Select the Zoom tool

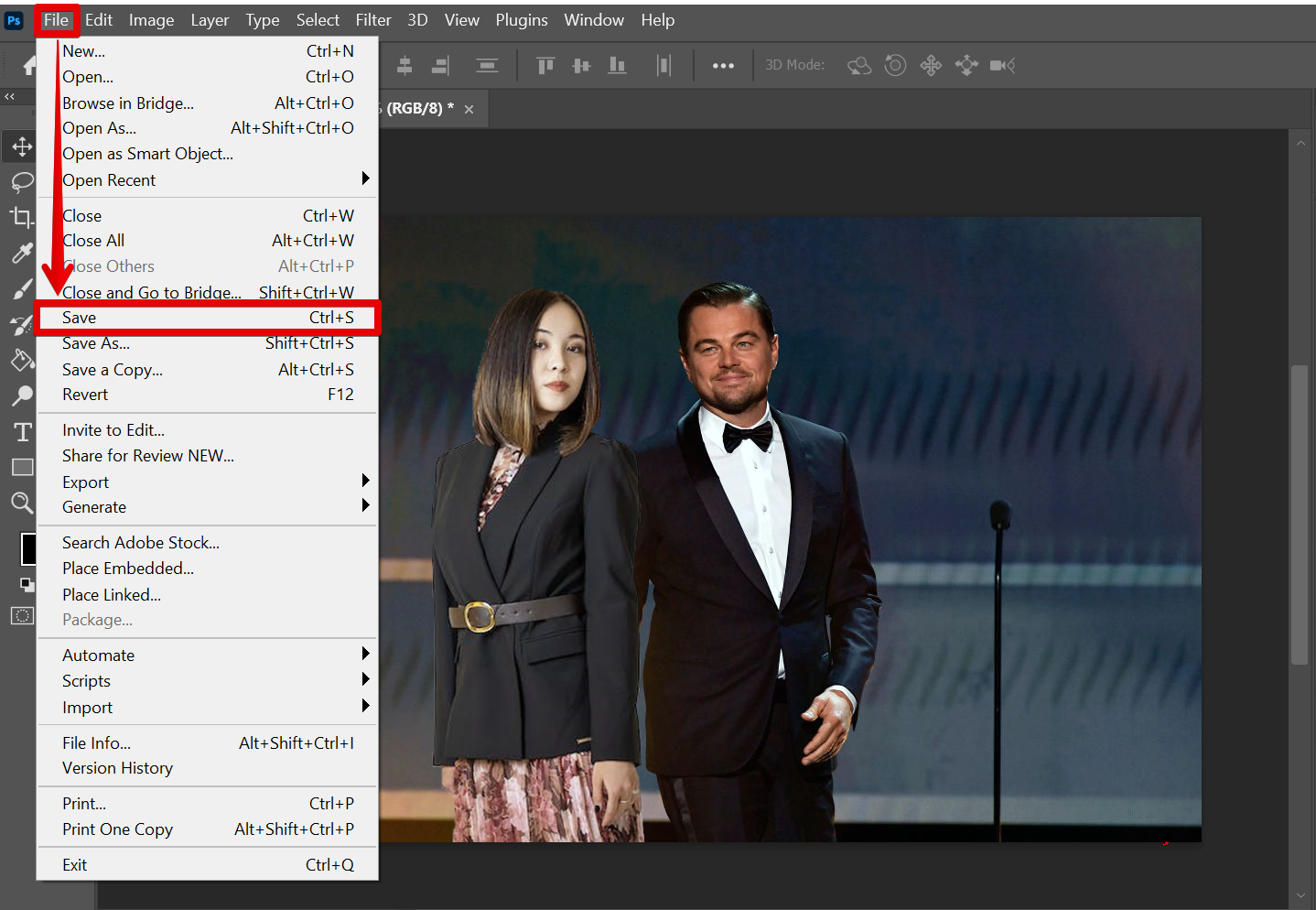[x=22, y=503]
